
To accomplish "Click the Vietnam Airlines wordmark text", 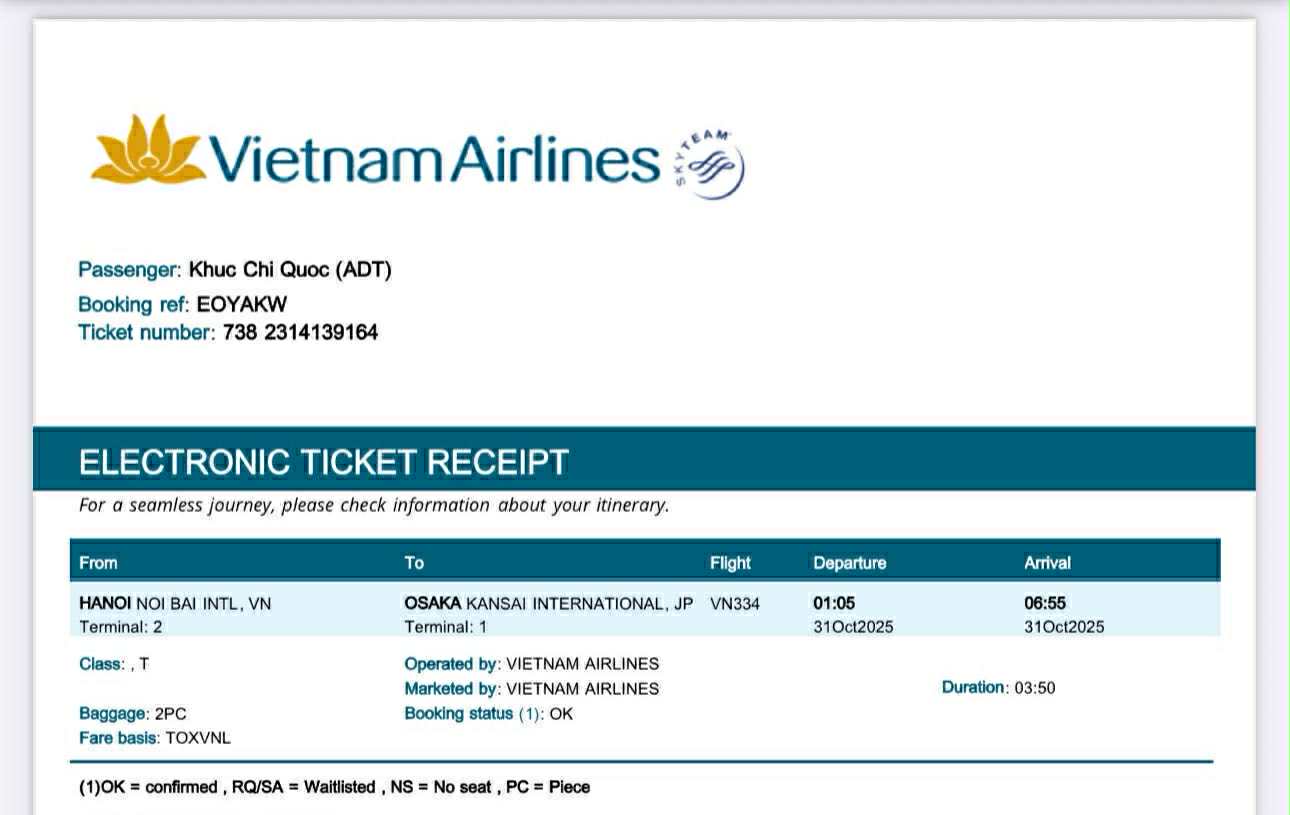I will click(435, 160).
